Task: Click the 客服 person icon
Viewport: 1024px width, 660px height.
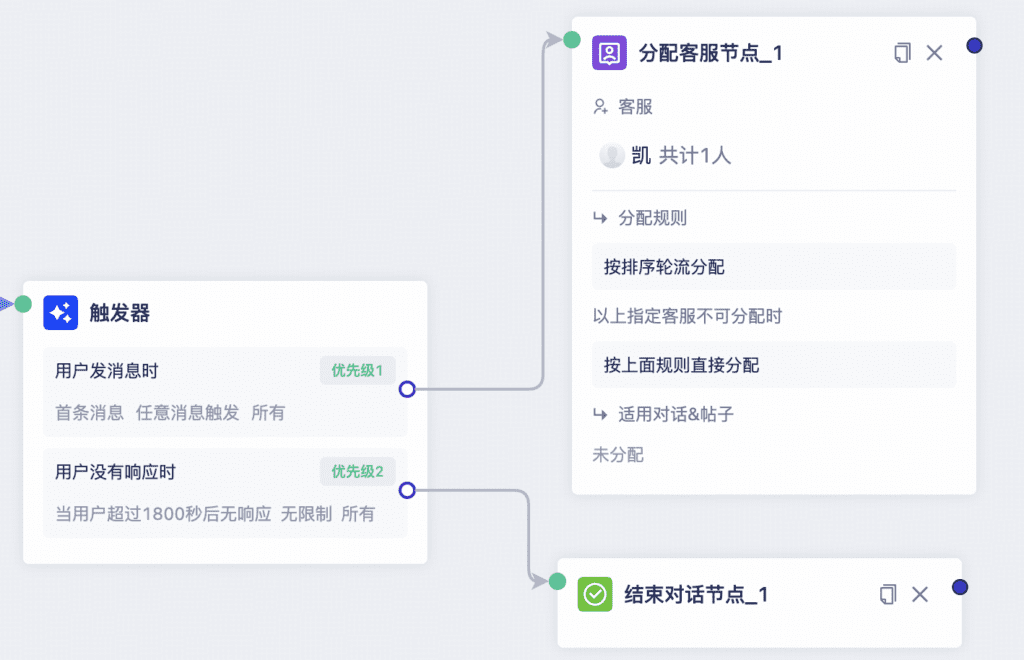Action: point(600,106)
